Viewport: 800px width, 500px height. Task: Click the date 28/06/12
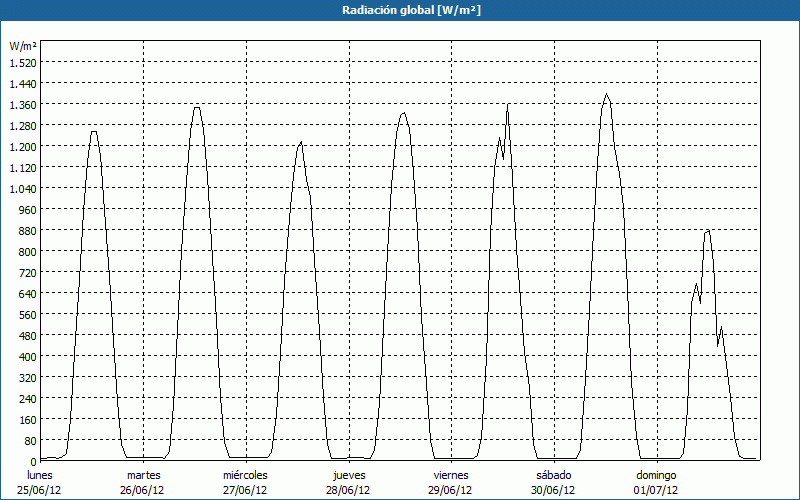tap(348, 490)
